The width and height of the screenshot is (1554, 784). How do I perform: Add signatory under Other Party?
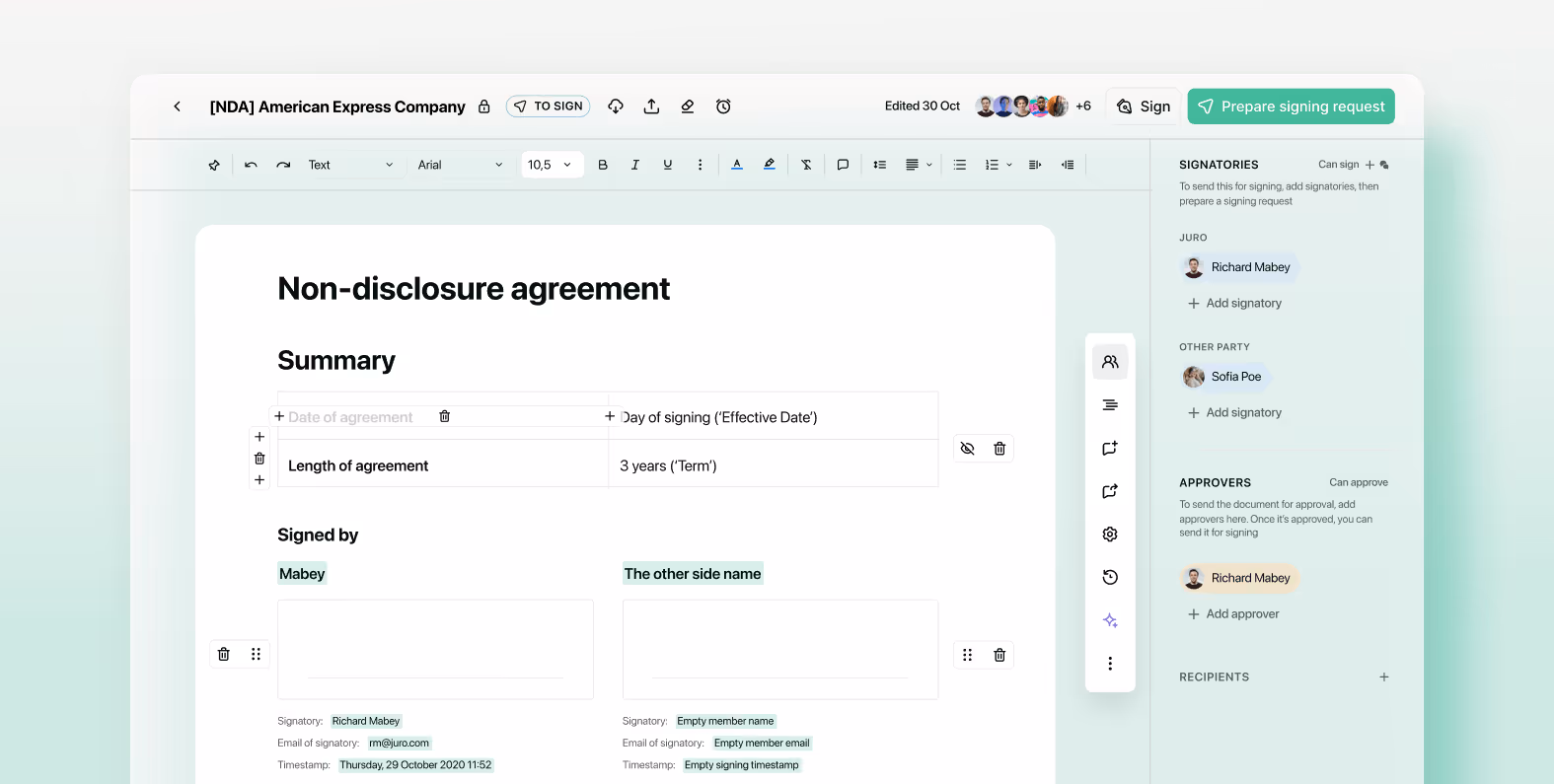tap(1234, 413)
